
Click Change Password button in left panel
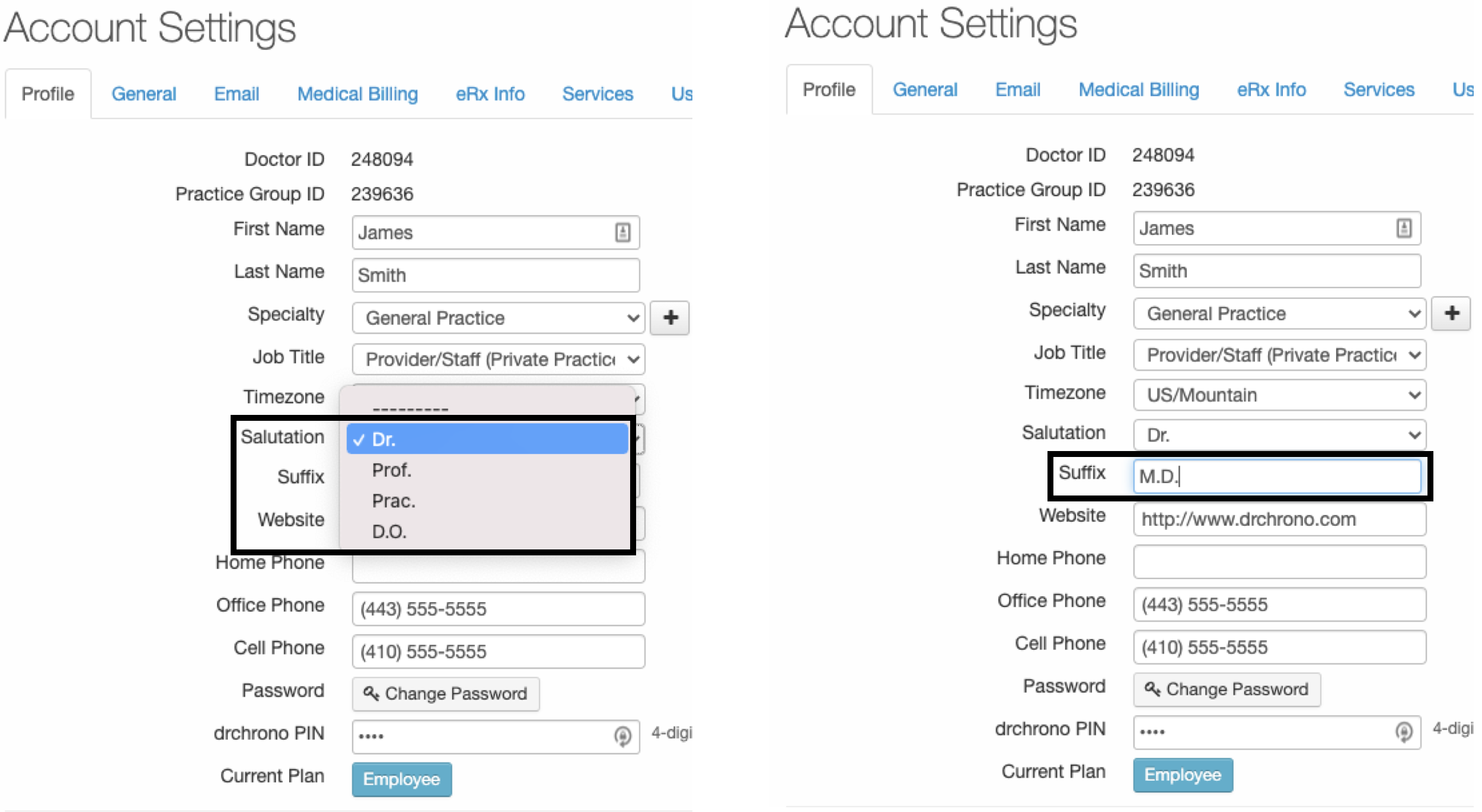point(446,693)
